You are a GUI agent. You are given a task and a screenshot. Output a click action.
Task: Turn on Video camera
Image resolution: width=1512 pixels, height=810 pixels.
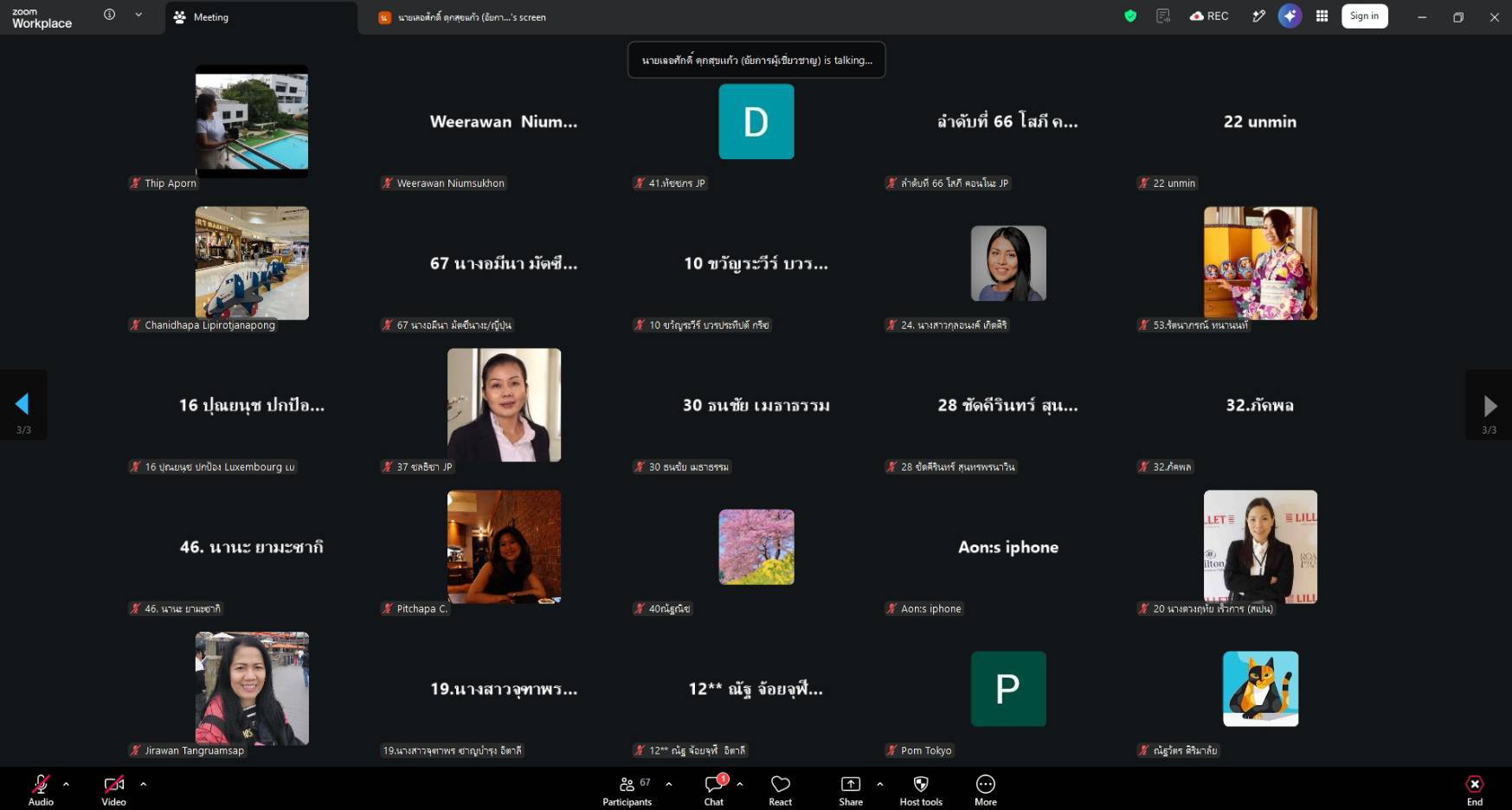click(x=113, y=790)
